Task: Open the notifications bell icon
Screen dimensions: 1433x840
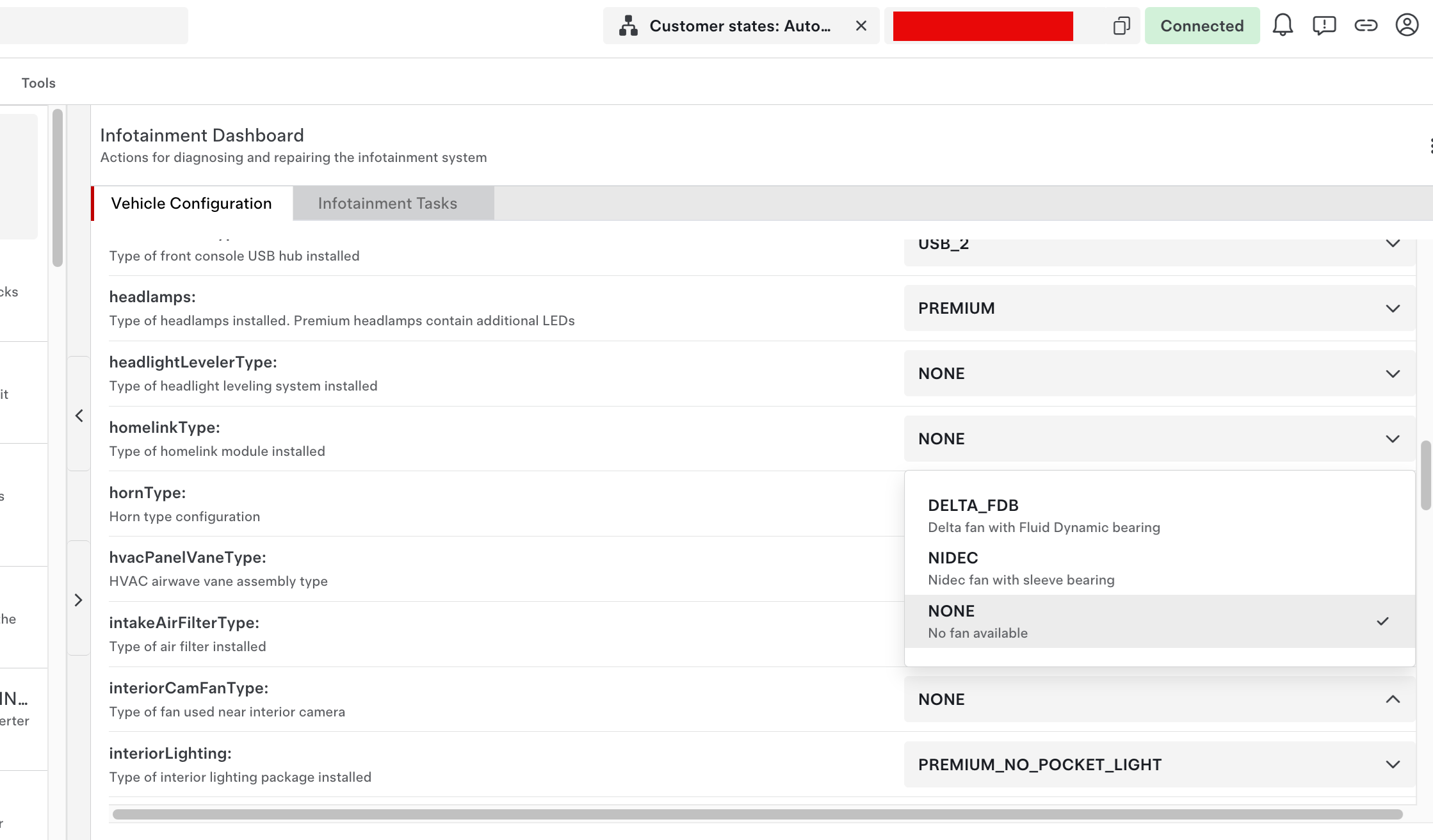Action: coord(1282,26)
